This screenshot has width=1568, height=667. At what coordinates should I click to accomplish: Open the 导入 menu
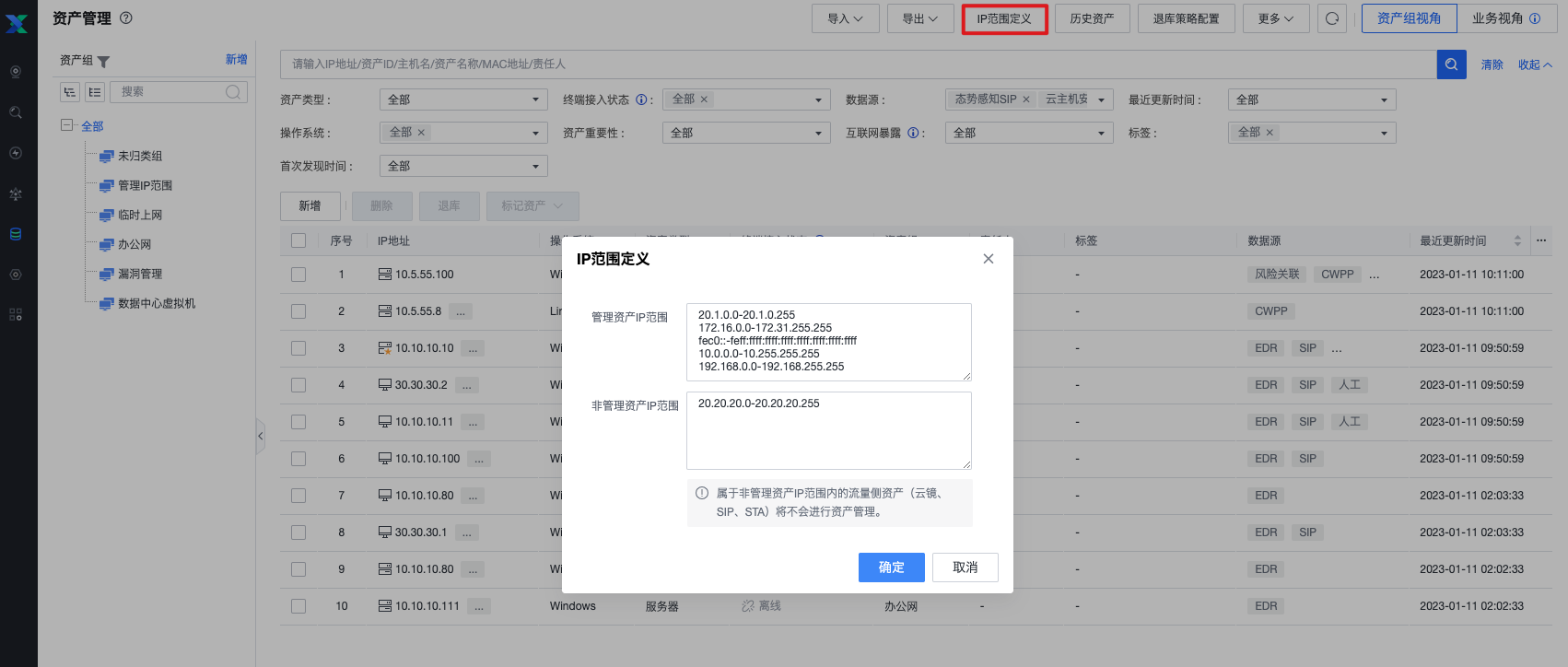(846, 18)
